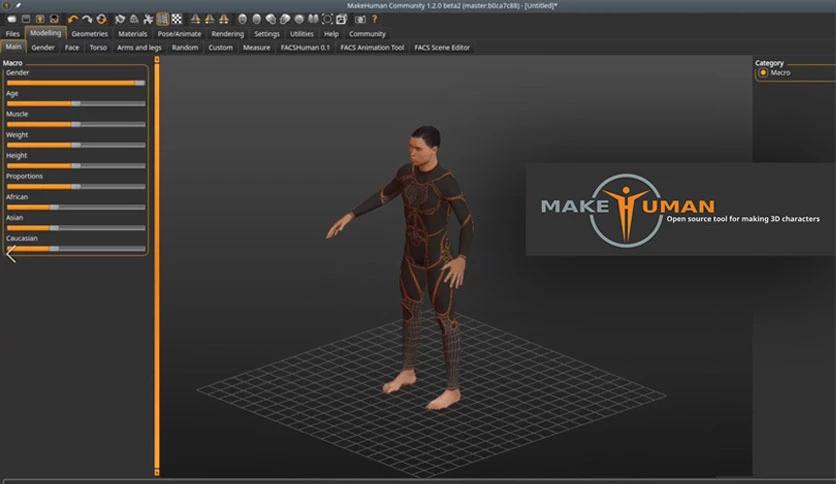Open the Settings tab
The image size is (836, 484).
[x=267, y=34]
